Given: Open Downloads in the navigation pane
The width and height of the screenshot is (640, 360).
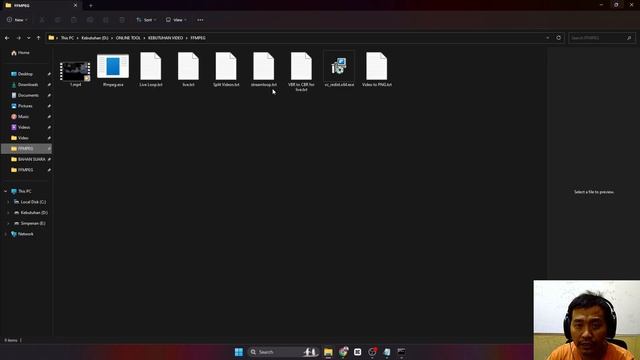Looking at the screenshot, I should tap(25, 84).
